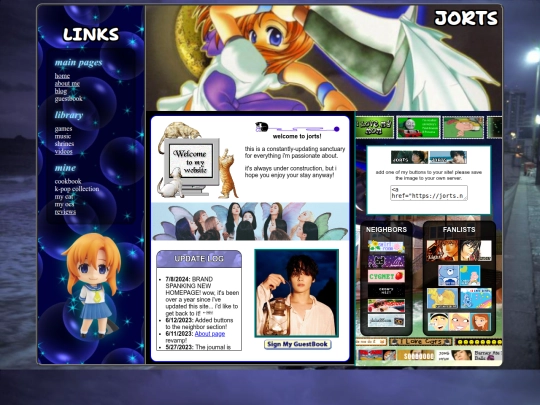Image resolution: width=540 pixels, height=405 pixels.
Task: Click the "library" sidebar heading
Action: coord(69,115)
